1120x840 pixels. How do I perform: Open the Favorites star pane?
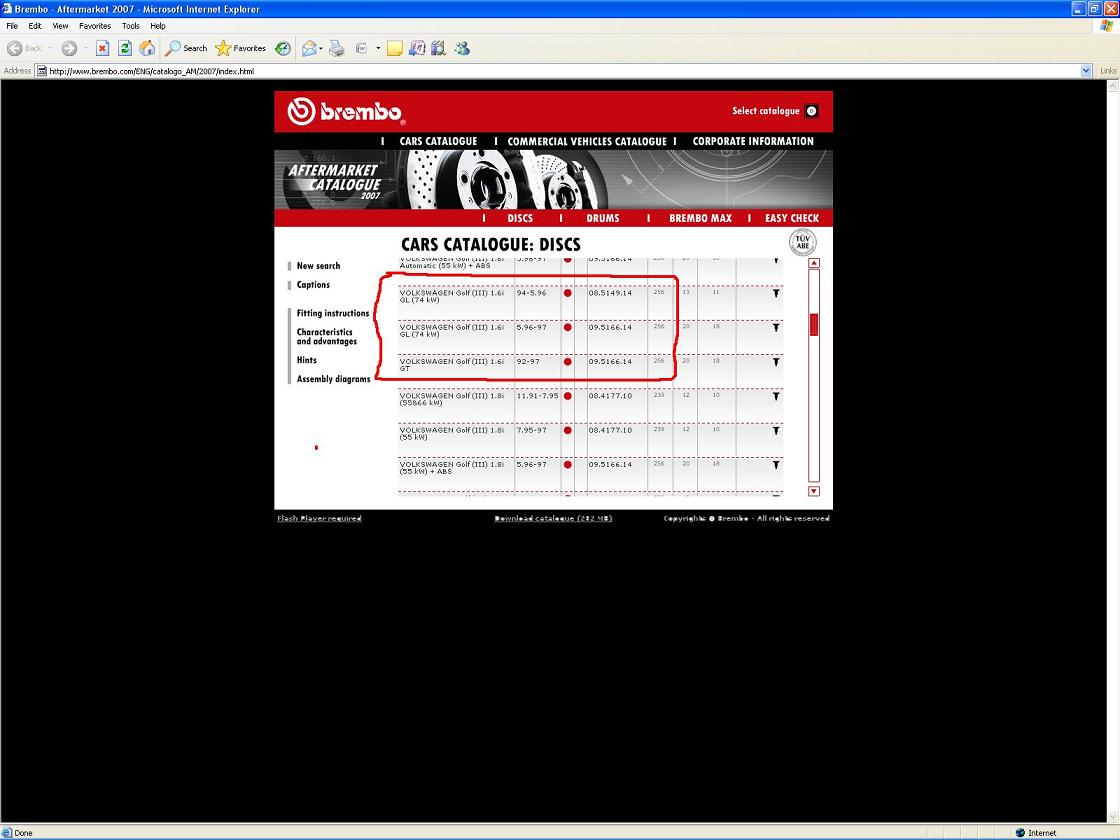click(241, 48)
